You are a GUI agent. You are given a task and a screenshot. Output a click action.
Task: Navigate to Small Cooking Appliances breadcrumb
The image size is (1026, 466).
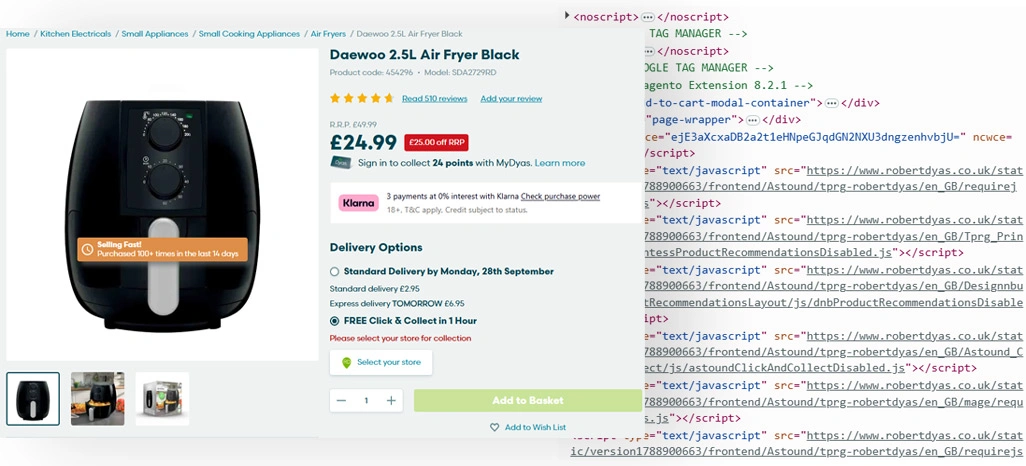pyautogui.click(x=249, y=34)
